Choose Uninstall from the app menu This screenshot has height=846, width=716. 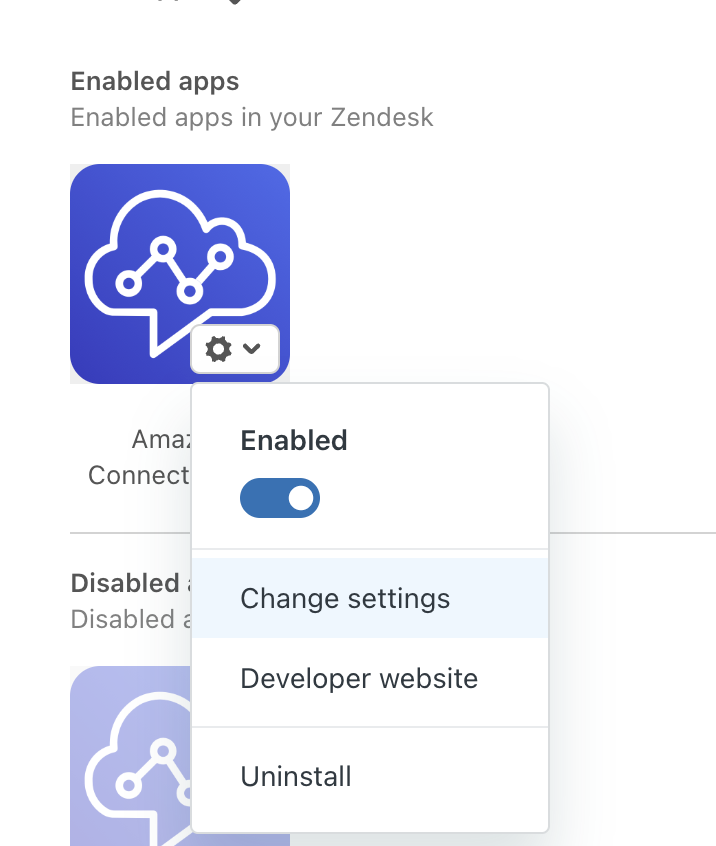(x=296, y=777)
